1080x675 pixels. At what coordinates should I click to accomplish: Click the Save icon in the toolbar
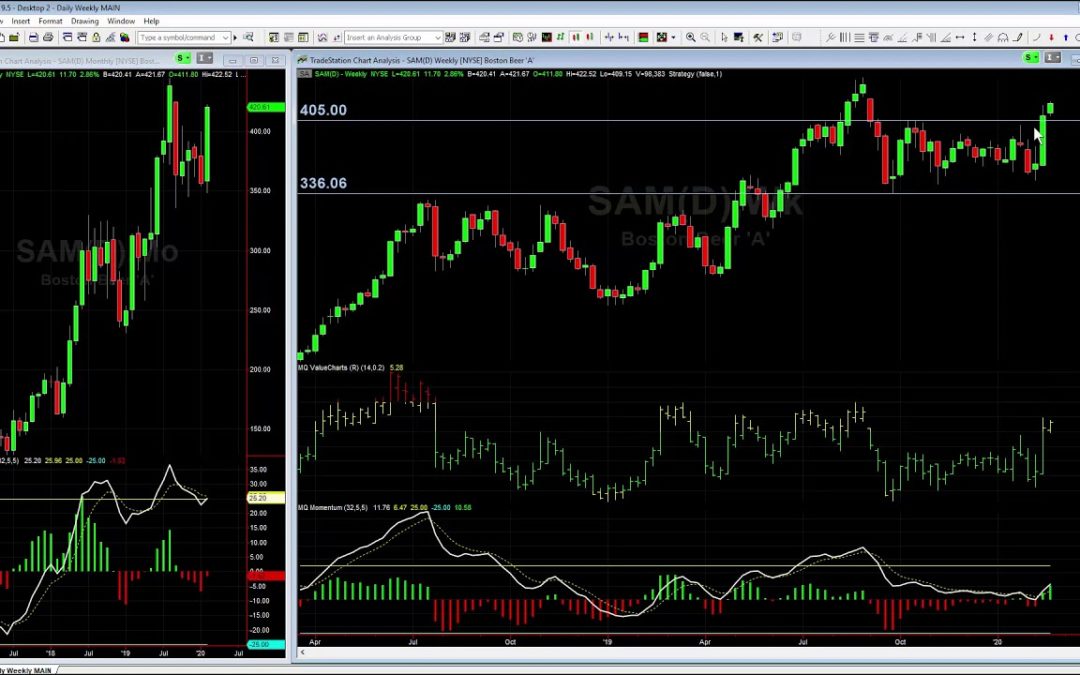pyautogui.click(x=33, y=37)
